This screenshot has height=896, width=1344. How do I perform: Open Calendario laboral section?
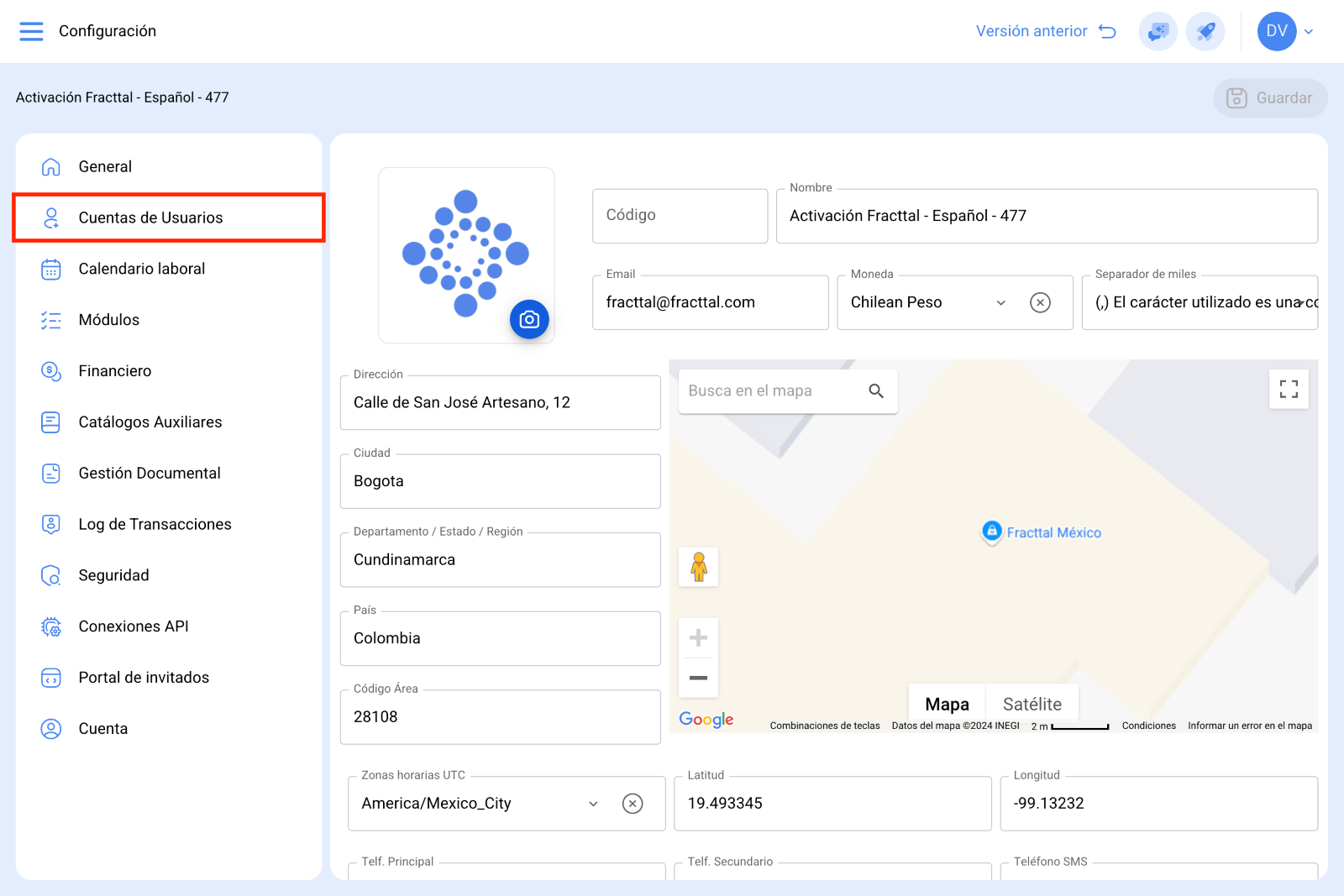[169, 270]
